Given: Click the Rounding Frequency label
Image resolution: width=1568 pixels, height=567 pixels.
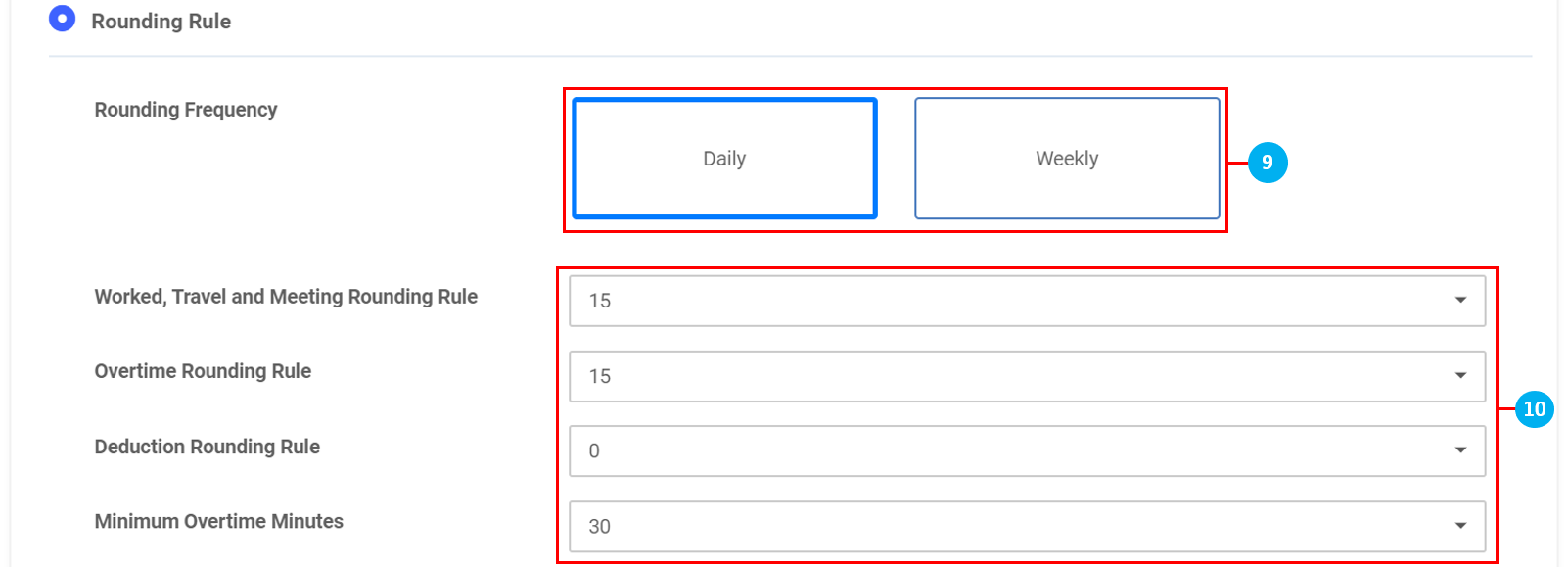Looking at the screenshot, I should 186,110.
